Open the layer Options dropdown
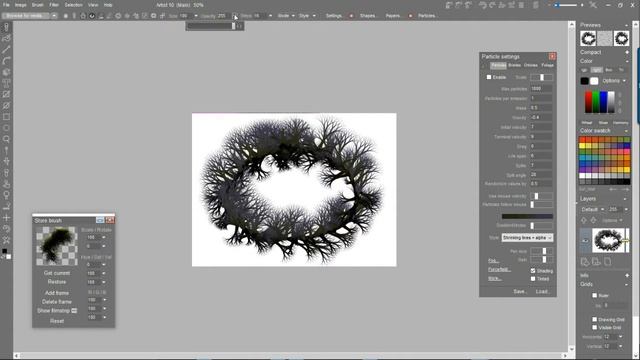 pyautogui.click(x=612, y=220)
